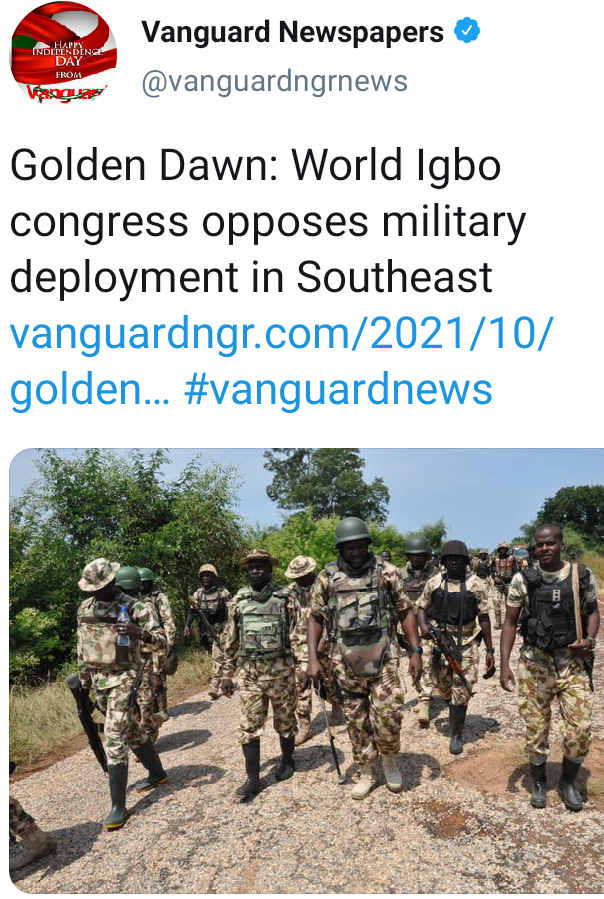Click the word Southeast in the tweet
Viewport: 604px width, 899px height.
pyautogui.click(x=394, y=277)
